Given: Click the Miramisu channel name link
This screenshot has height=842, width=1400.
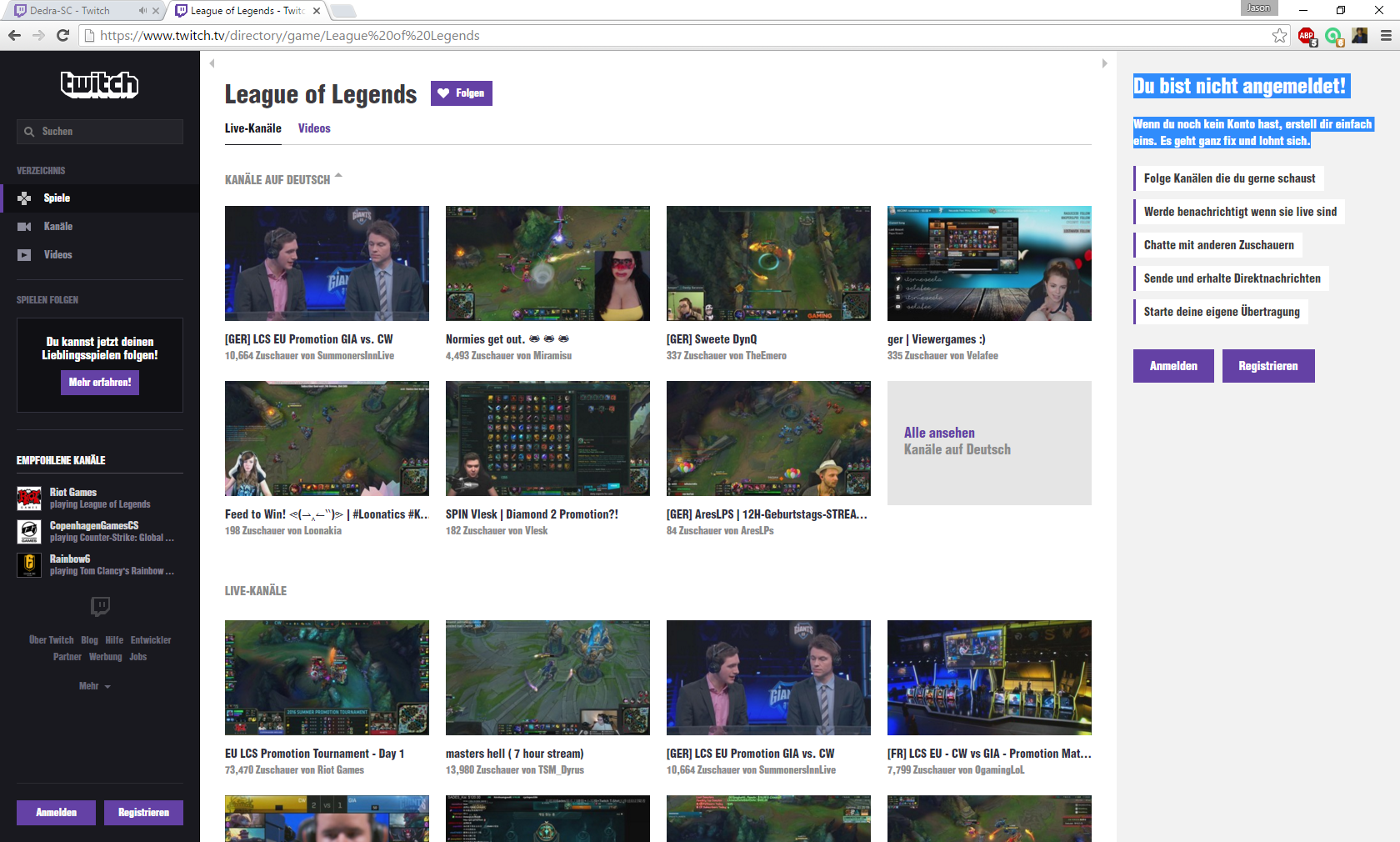Looking at the screenshot, I should tap(552, 356).
